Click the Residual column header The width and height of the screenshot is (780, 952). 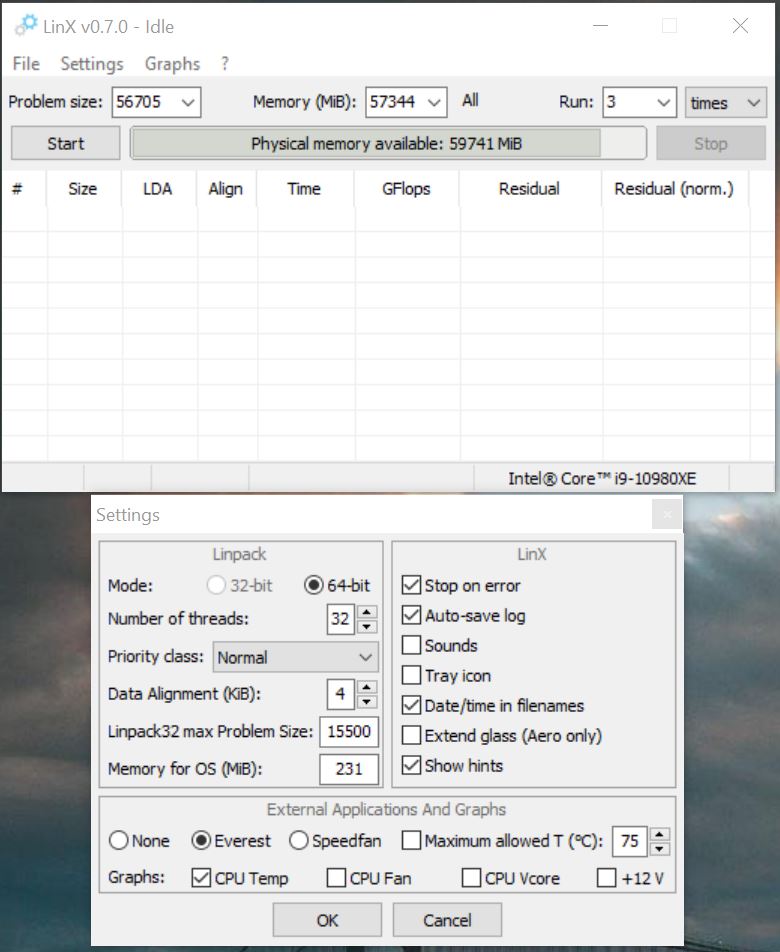529,189
